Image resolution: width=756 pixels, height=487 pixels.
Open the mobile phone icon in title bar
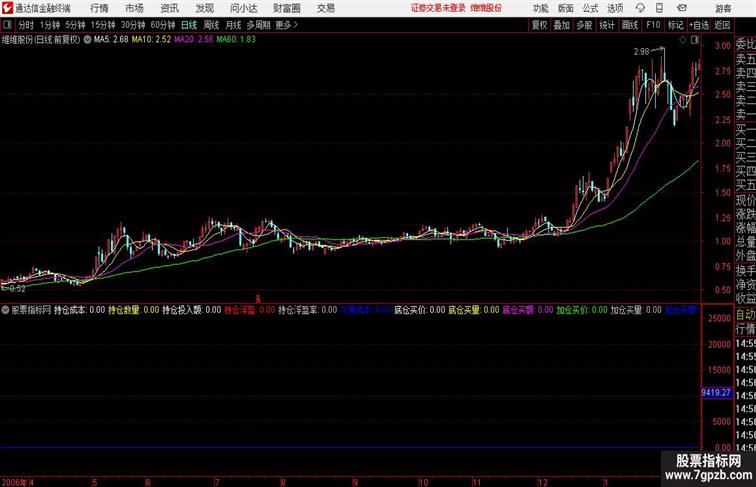pyautogui.click(x=659, y=8)
